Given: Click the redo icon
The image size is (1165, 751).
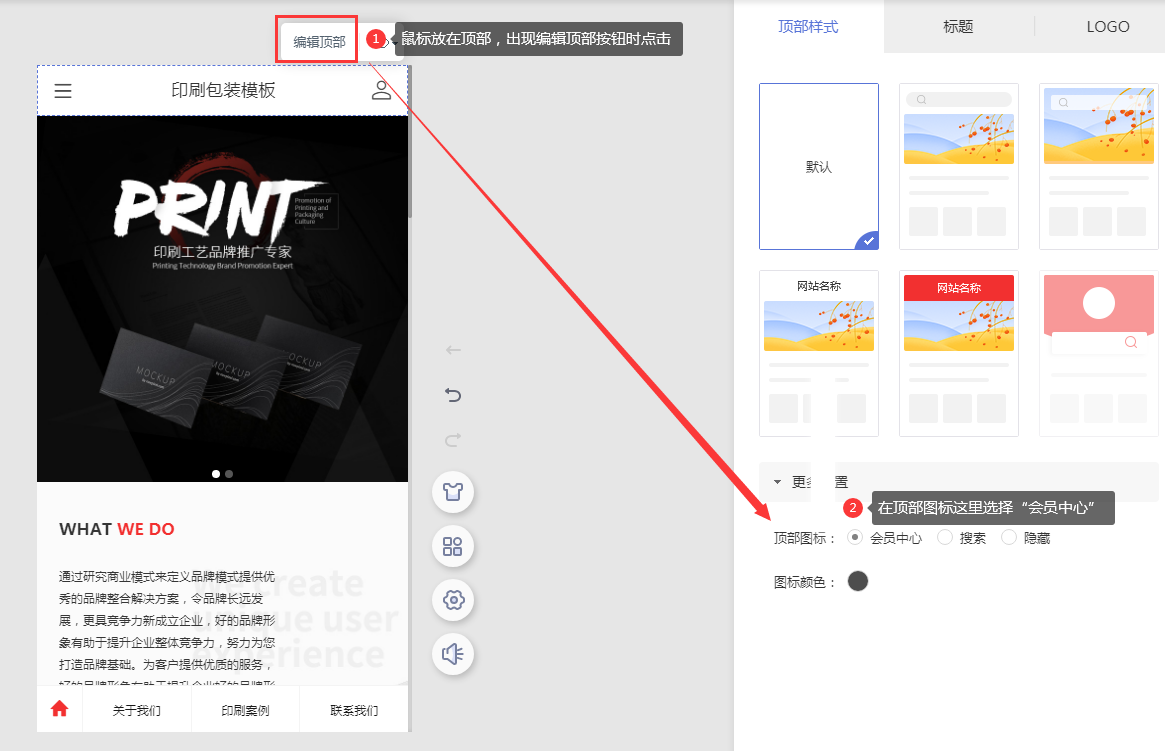Looking at the screenshot, I should (x=453, y=440).
